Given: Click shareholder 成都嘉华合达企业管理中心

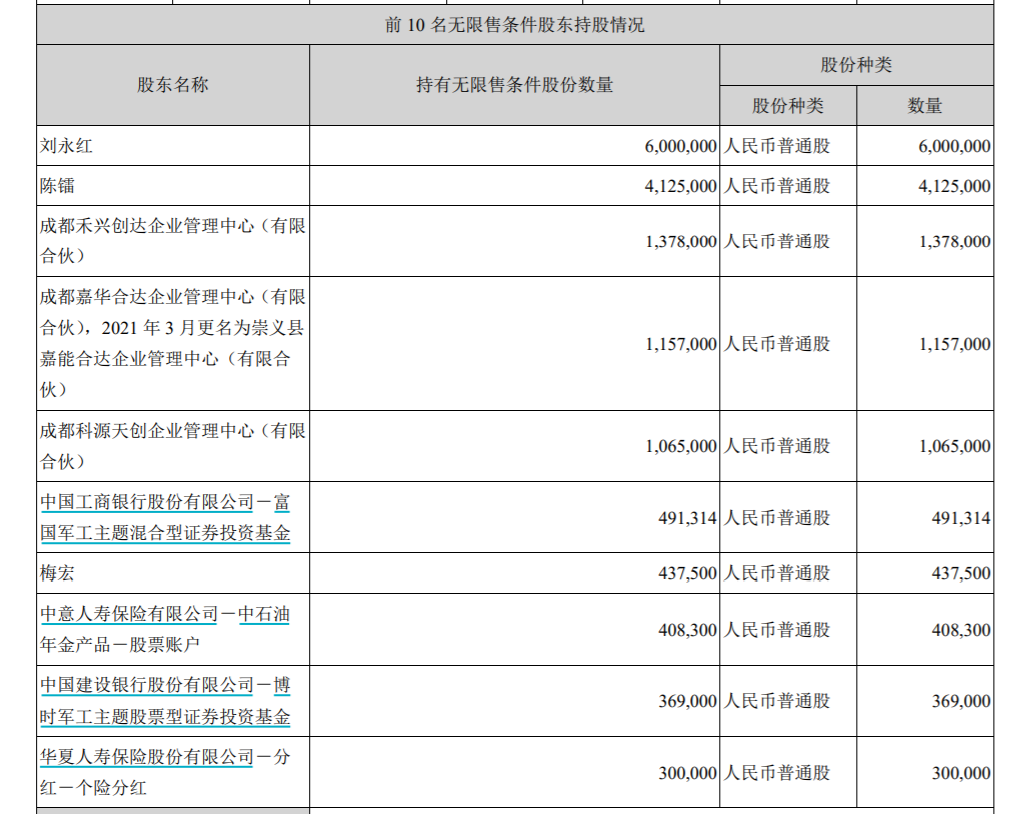Looking at the screenshot, I should pyautogui.click(x=173, y=343).
